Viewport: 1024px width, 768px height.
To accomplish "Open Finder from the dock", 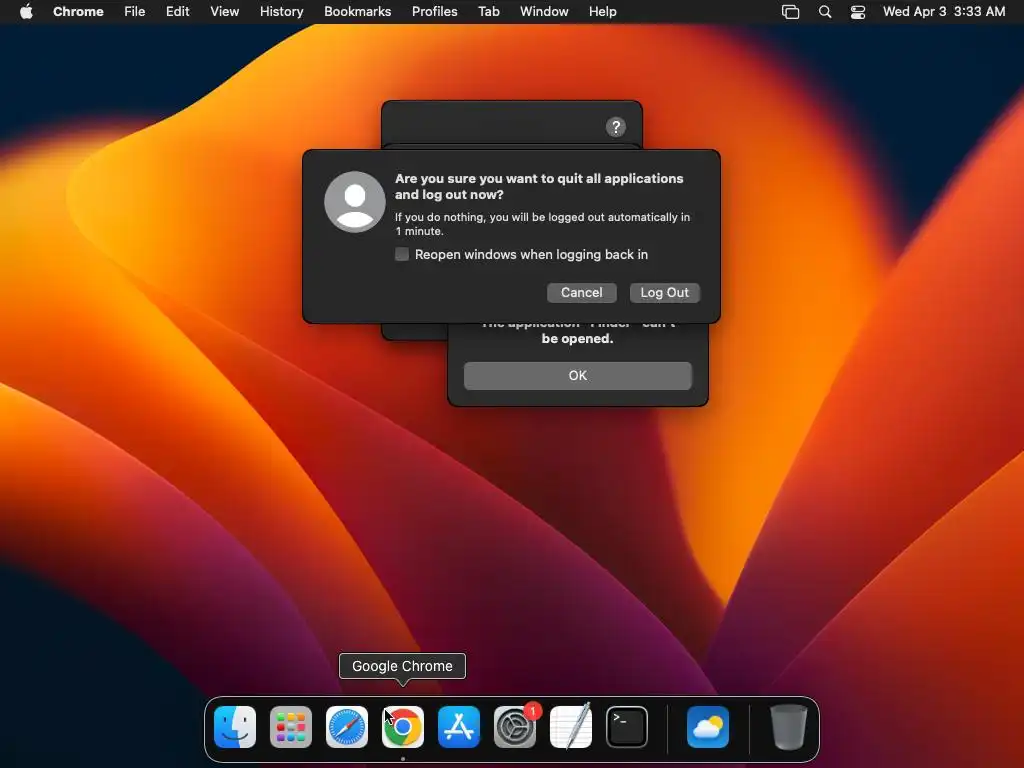I will point(235,727).
